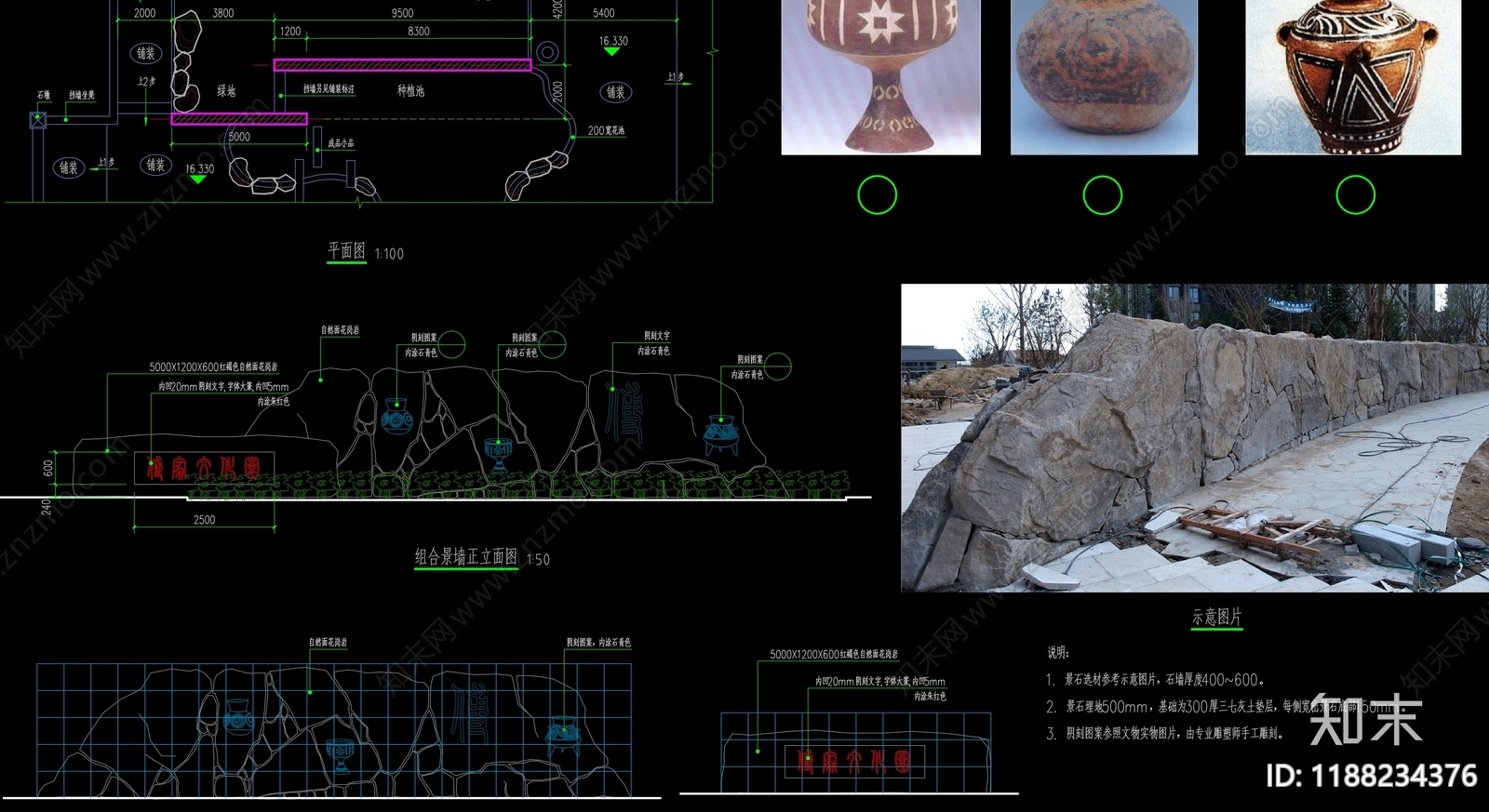This screenshot has width=1489, height=812.
Task: Select the short lower magenta hatched wall
Action: 239,119
